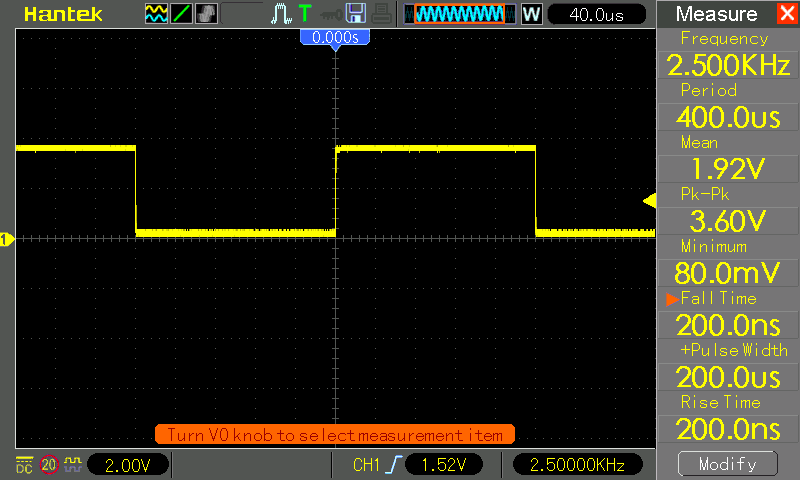Select the Rise Time 200.0ns measurement
Screen dimensions: 800x480
coord(728,418)
